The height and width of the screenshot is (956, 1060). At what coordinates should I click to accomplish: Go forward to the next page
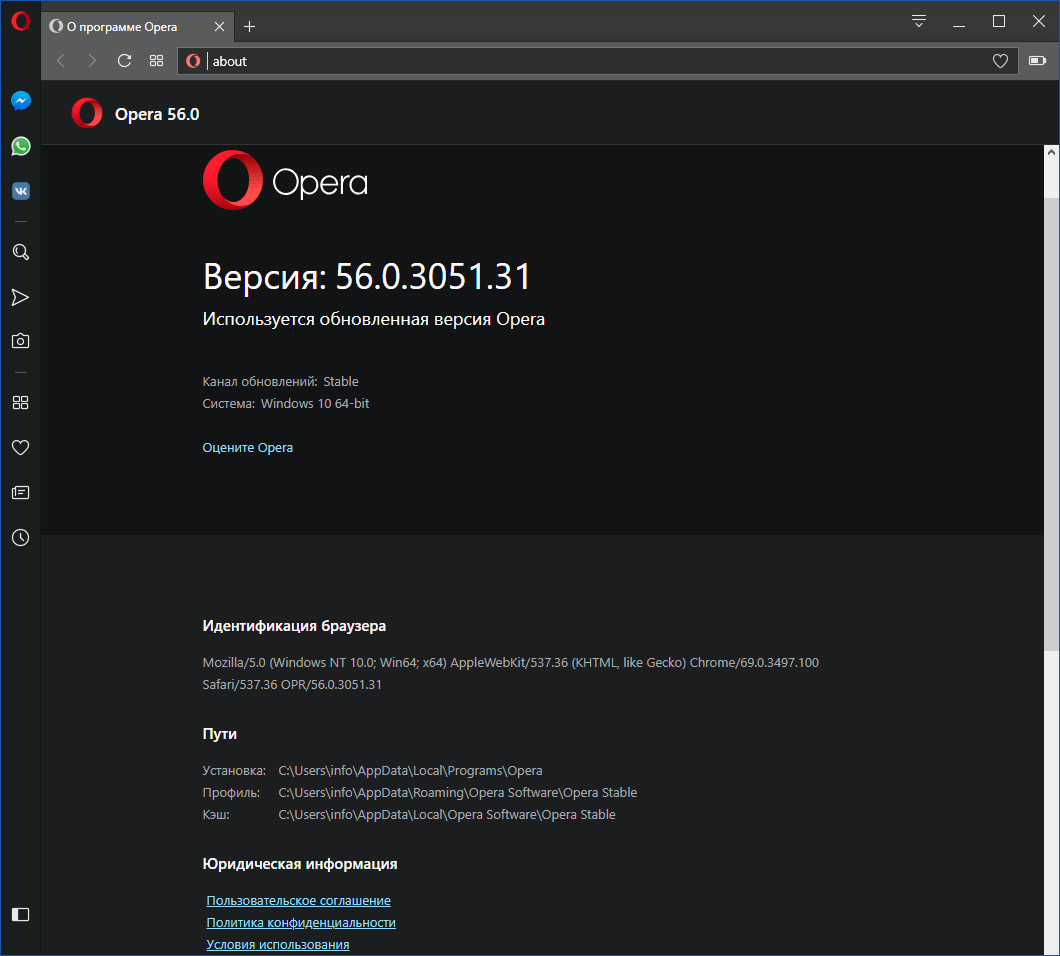click(92, 61)
